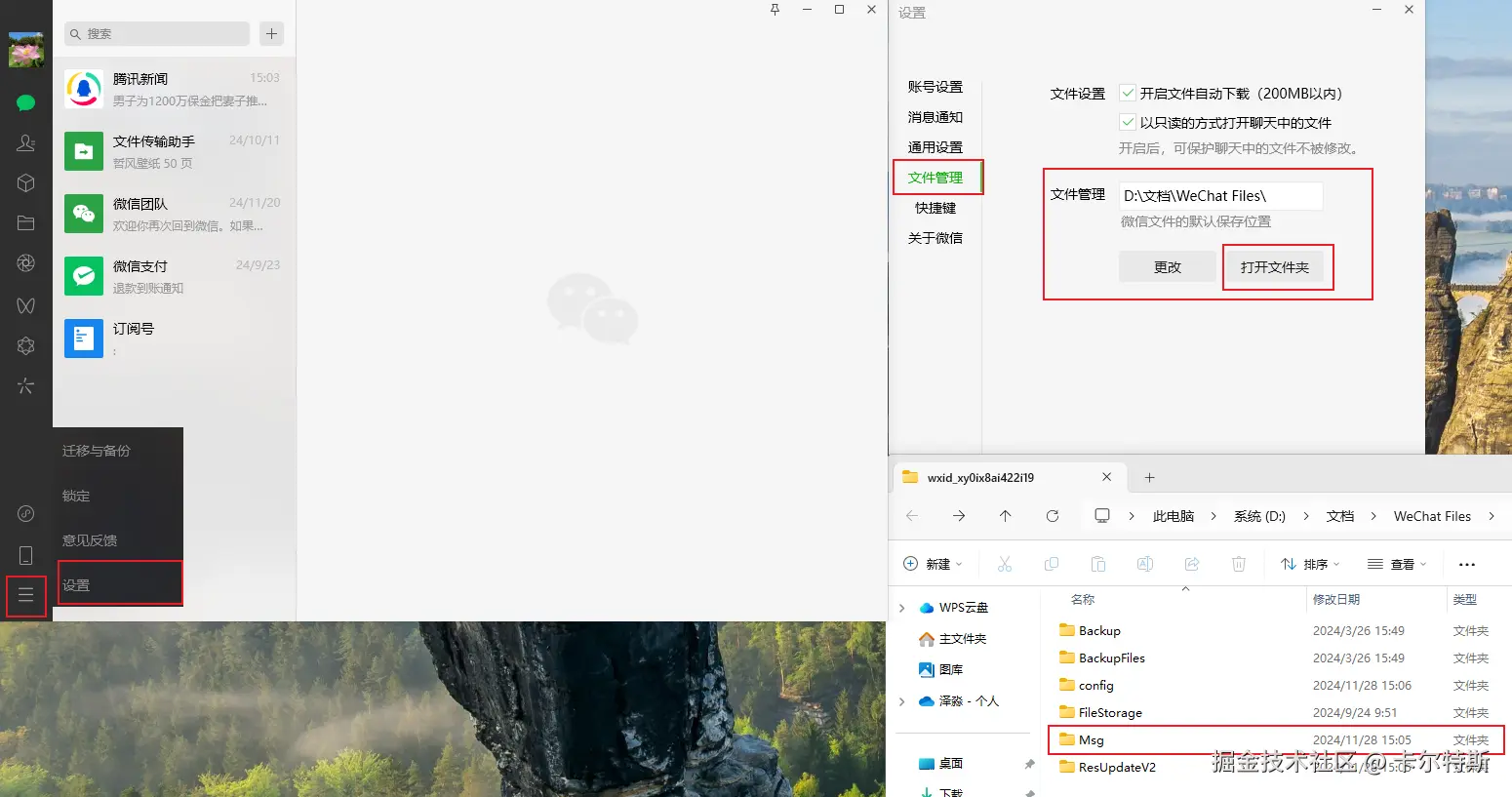
Task: Click the 更改 button
Action: point(1167,266)
